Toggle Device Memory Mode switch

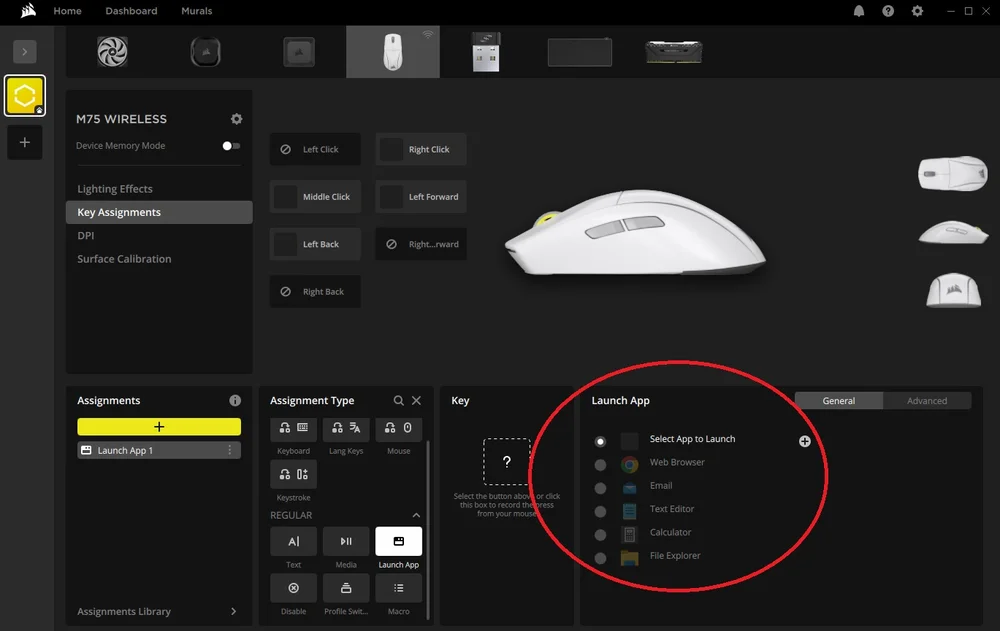[x=231, y=146]
